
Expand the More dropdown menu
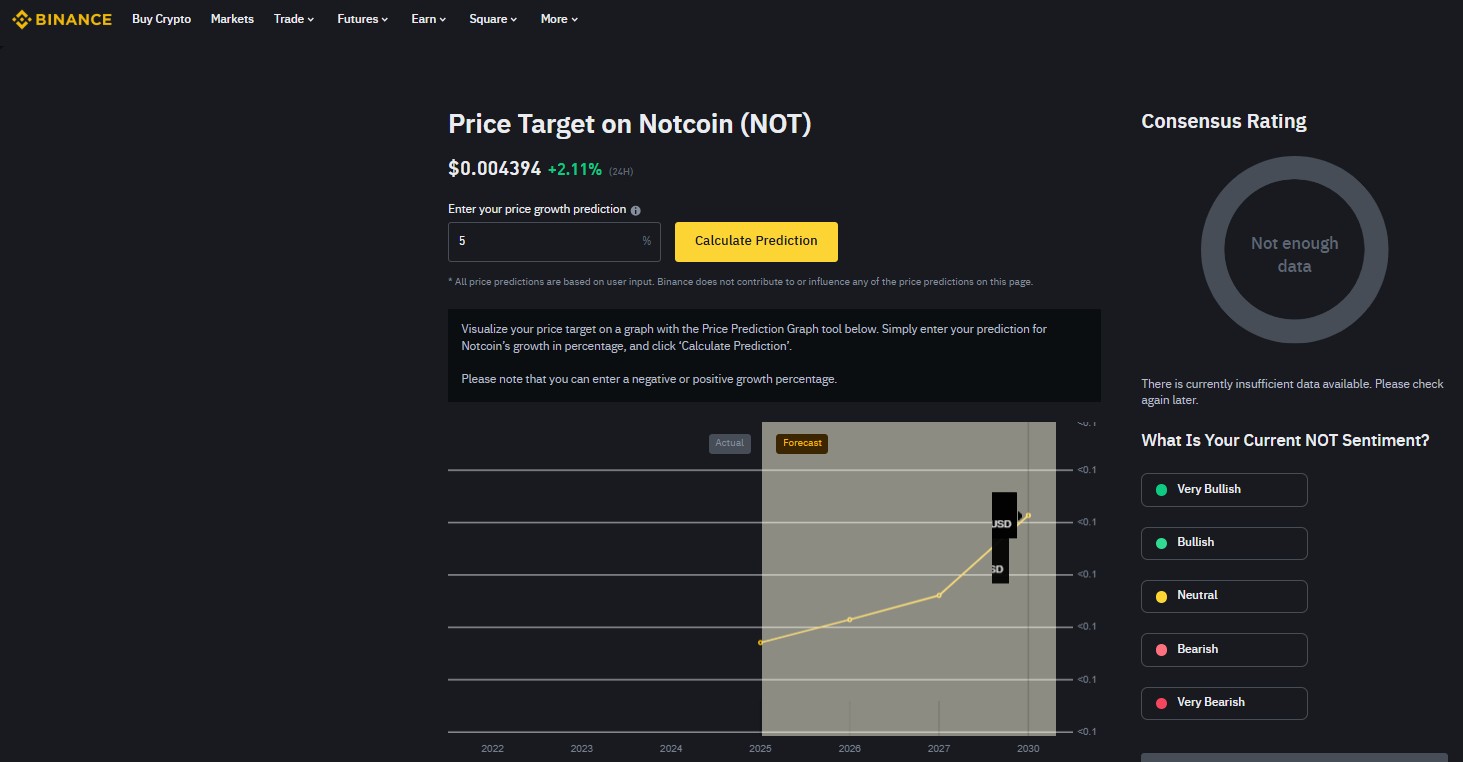559,19
